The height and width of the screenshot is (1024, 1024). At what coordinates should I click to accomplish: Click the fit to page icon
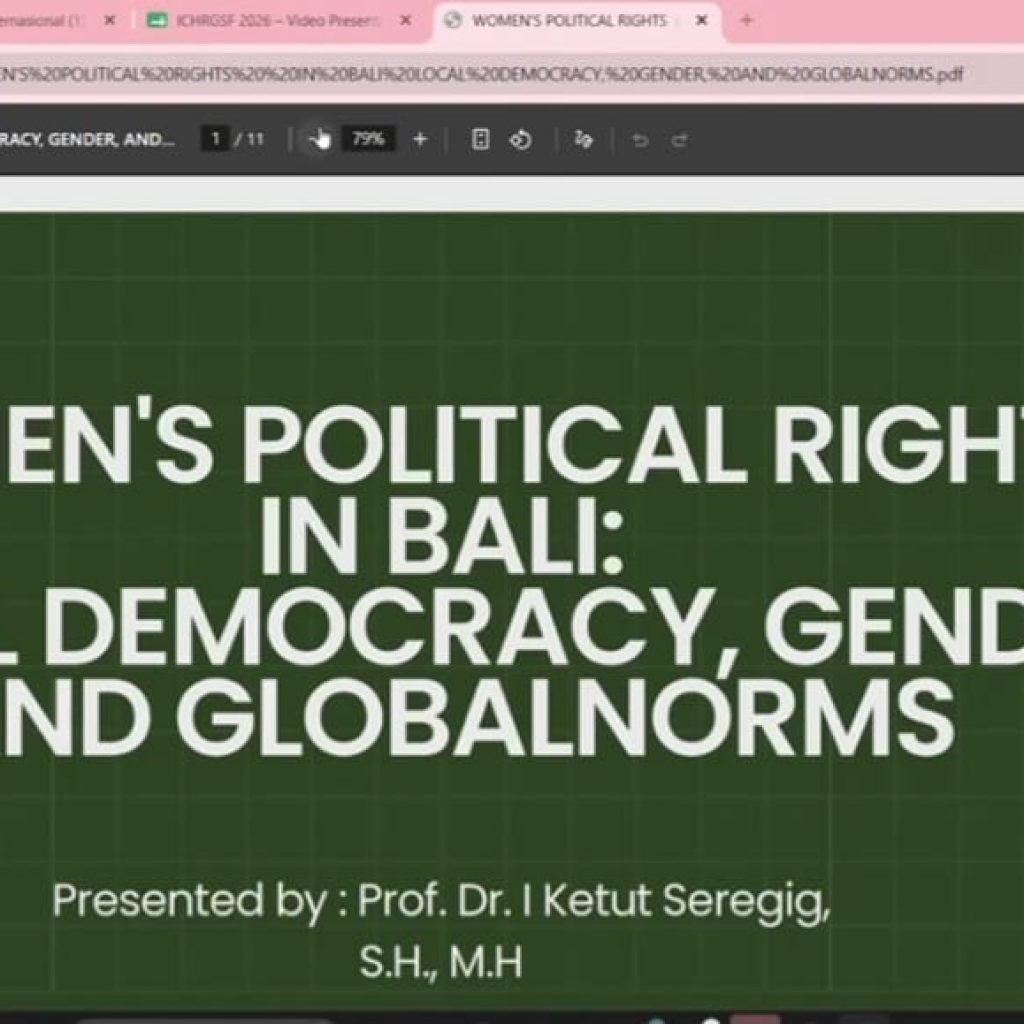pyautogui.click(x=480, y=139)
